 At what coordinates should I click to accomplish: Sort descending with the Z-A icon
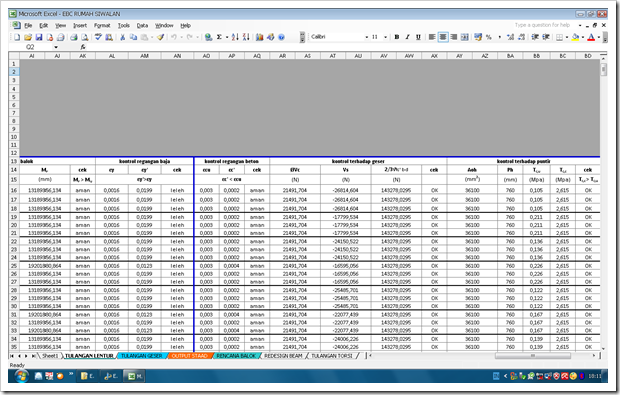pyautogui.click(x=246, y=37)
